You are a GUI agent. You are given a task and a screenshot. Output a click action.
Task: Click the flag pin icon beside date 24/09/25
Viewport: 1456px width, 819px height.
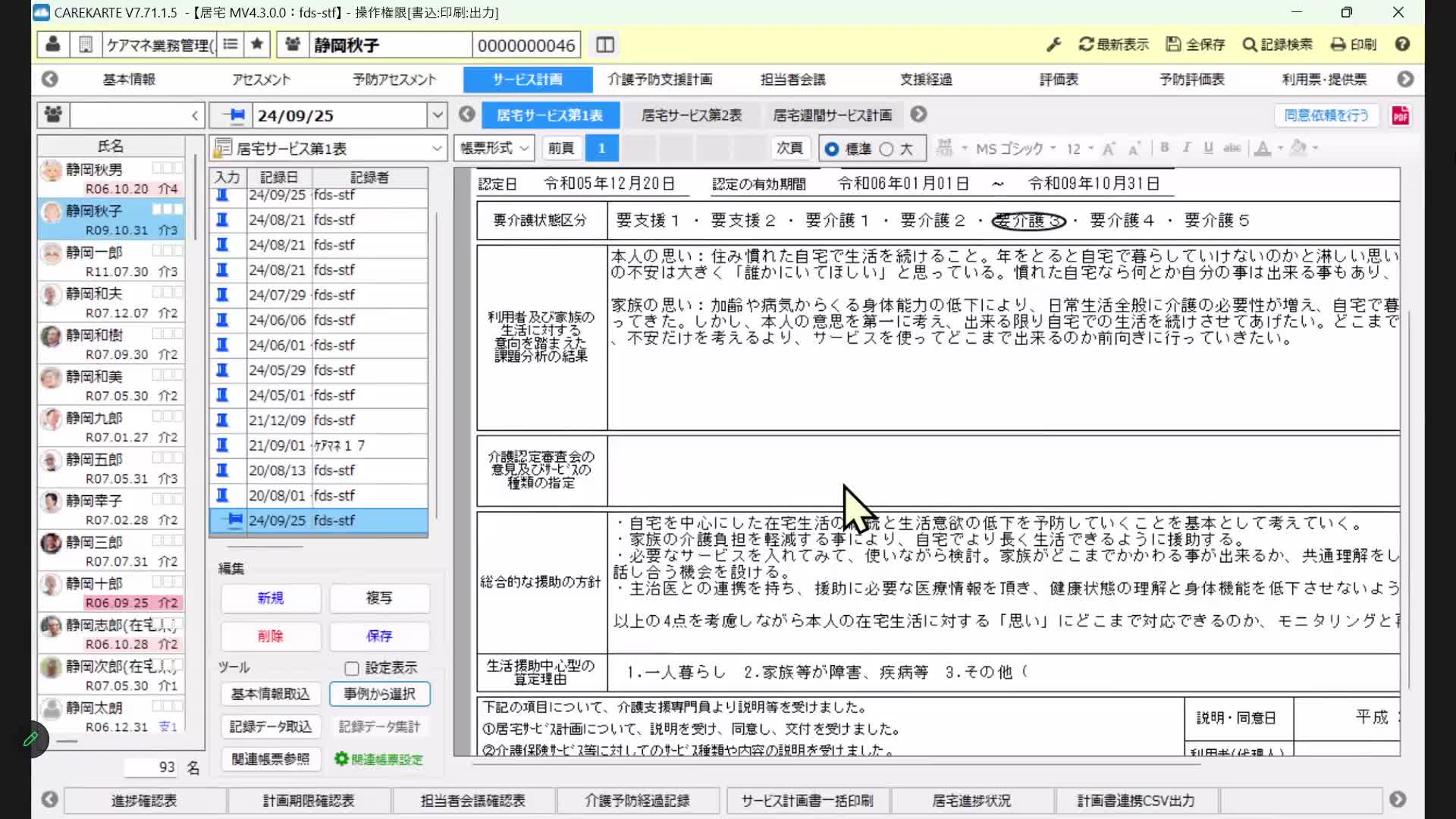pos(233,115)
